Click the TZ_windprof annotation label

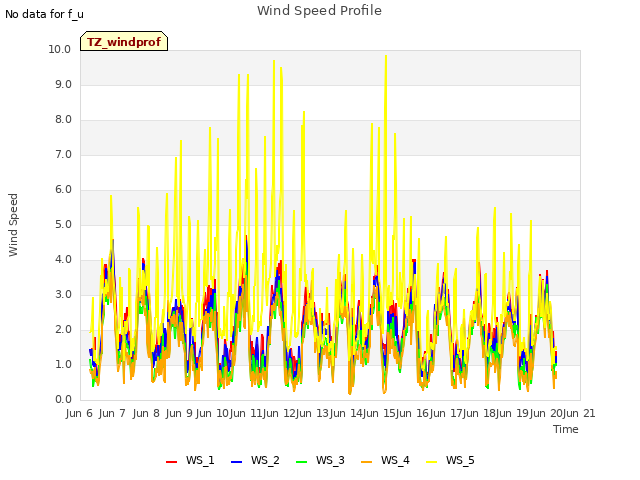click(x=124, y=42)
